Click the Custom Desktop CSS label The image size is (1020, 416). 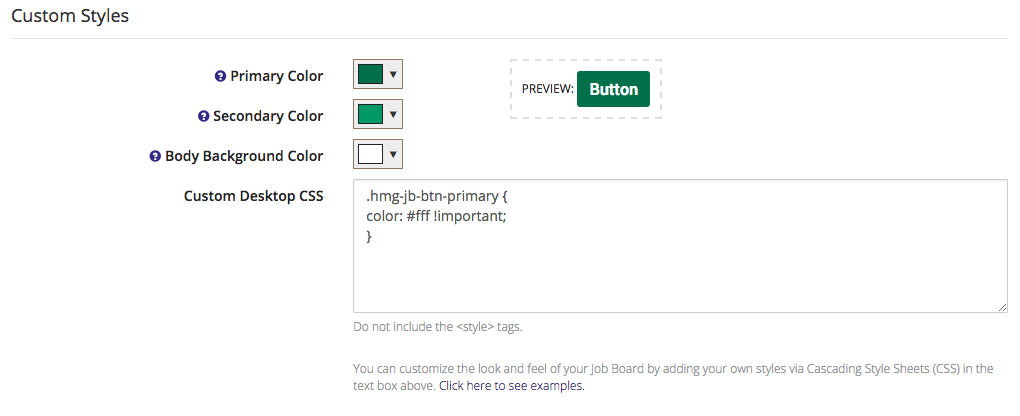pyautogui.click(x=254, y=196)
